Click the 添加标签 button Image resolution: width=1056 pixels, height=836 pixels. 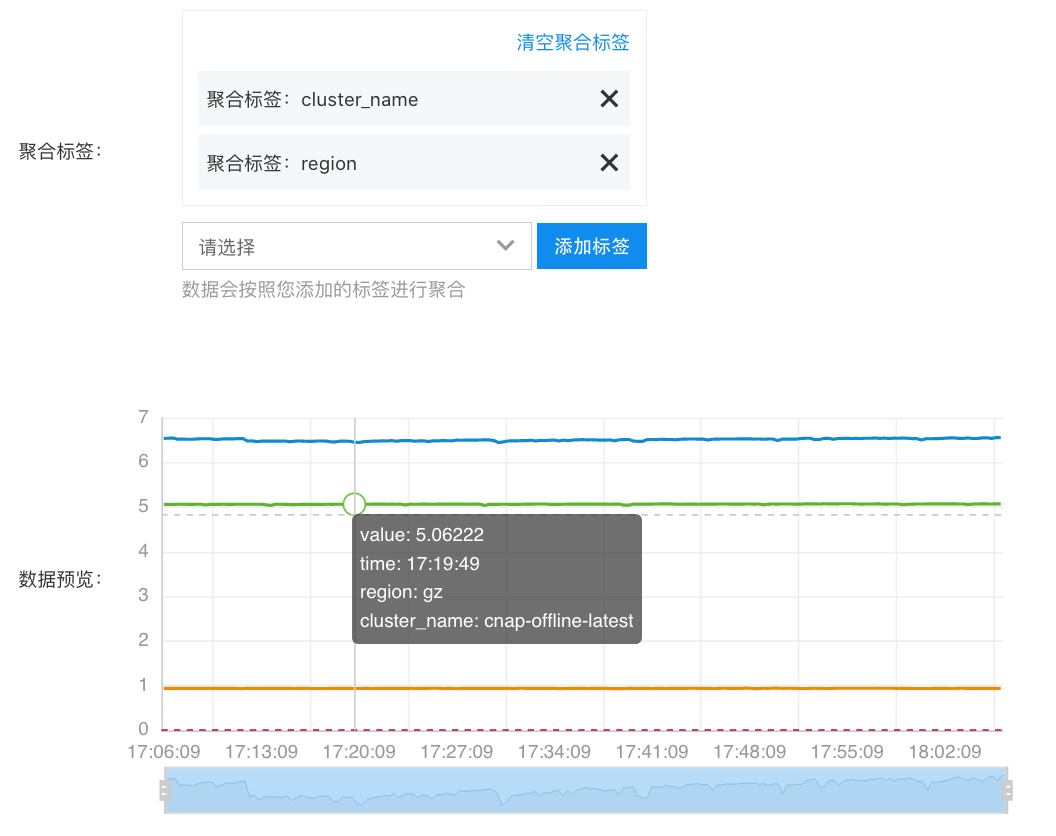[591, 246]
